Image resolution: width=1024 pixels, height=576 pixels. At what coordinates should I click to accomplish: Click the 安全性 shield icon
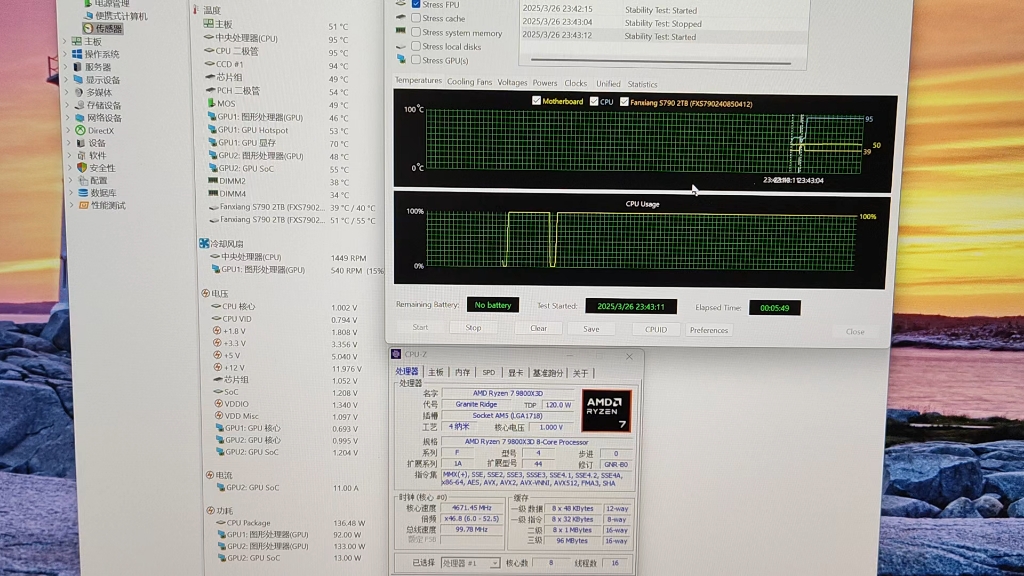[x=82, y=168]
